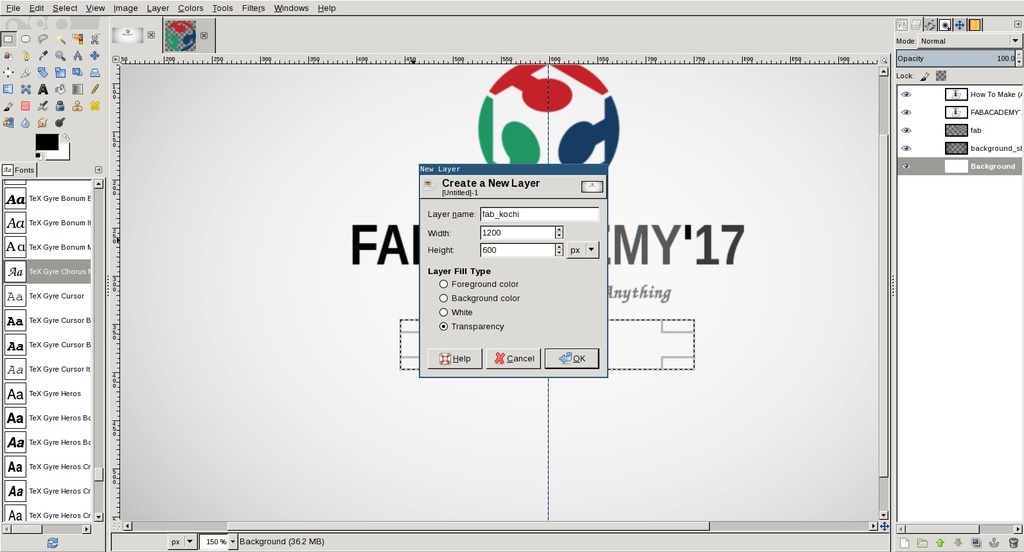Toggle lock alpha channel checkerboard icon

click(941, 76)
